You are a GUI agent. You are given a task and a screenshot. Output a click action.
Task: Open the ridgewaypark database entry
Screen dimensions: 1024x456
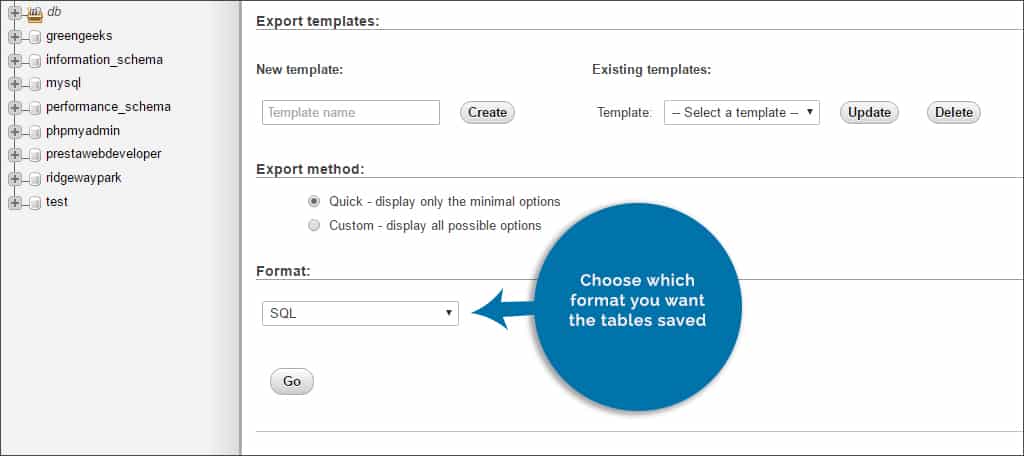coord(84,178)
